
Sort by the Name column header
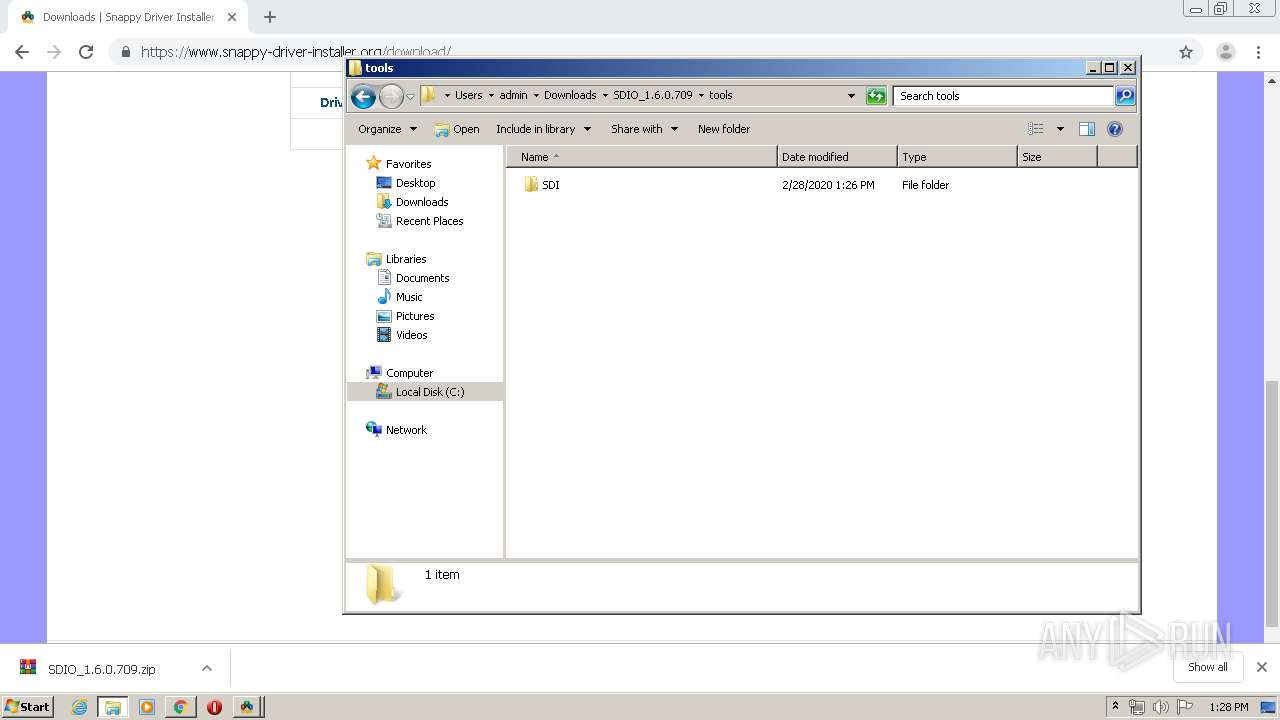tap(642, 157)
